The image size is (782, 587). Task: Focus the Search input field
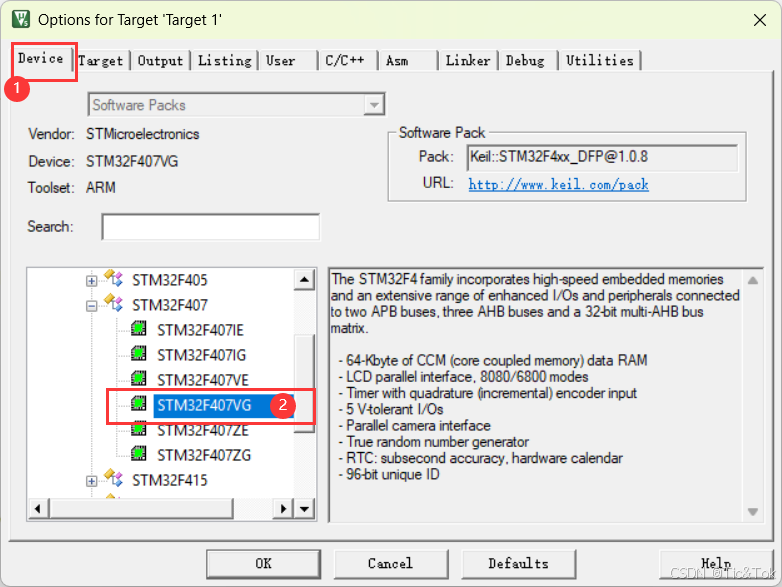coord(210,227)
